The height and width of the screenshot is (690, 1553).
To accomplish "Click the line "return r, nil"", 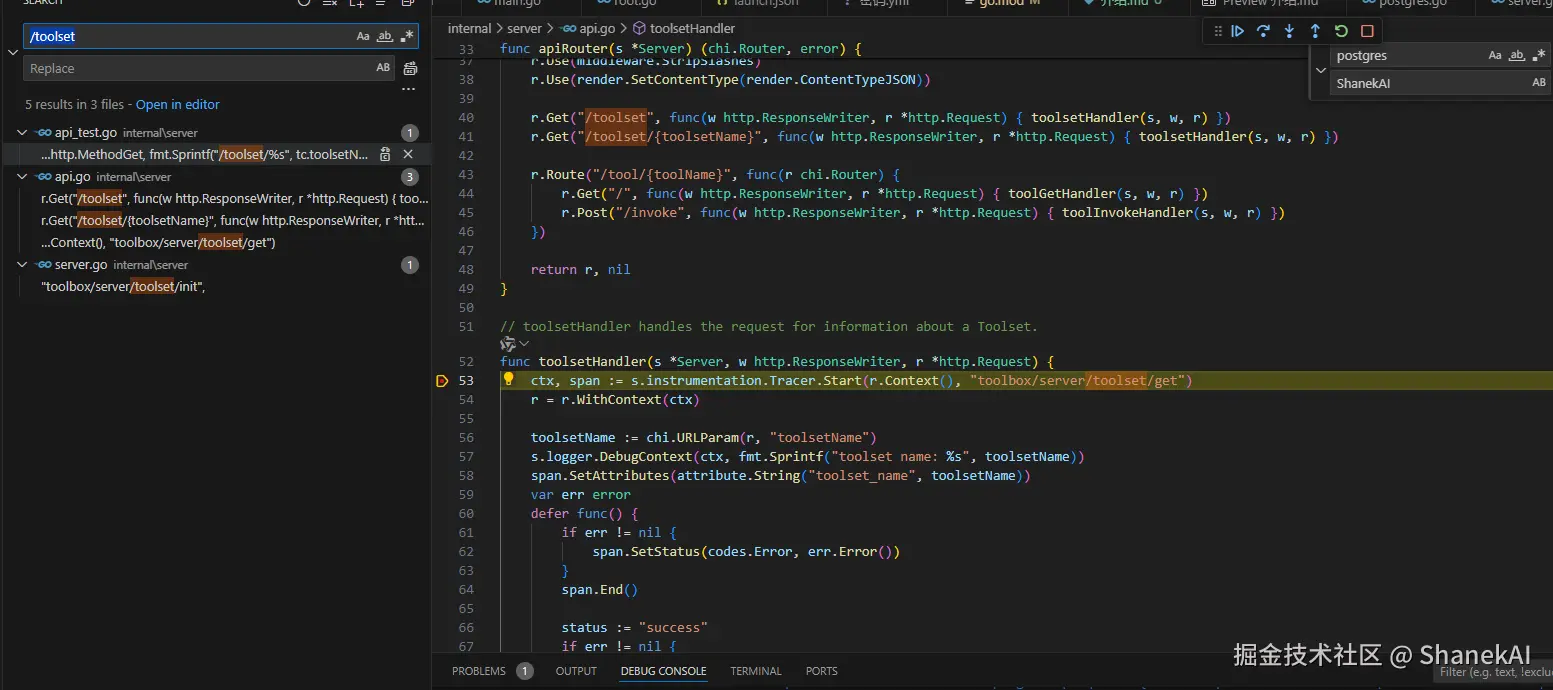I will pos(581,269).
